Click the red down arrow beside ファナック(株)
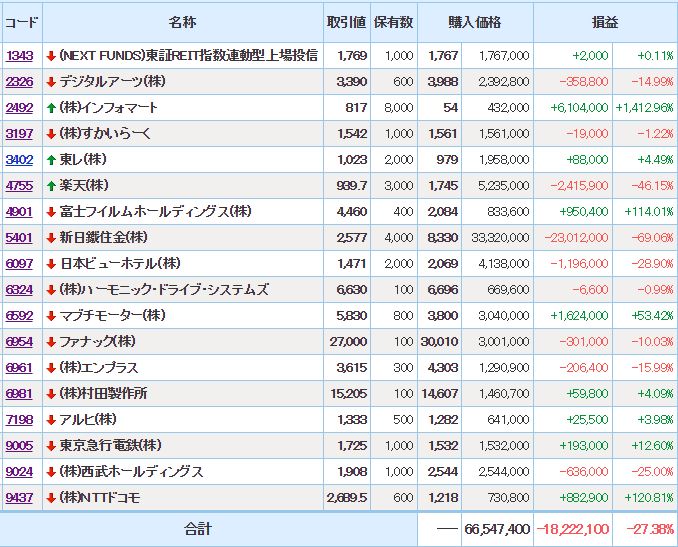 click(x=51, y=342)
